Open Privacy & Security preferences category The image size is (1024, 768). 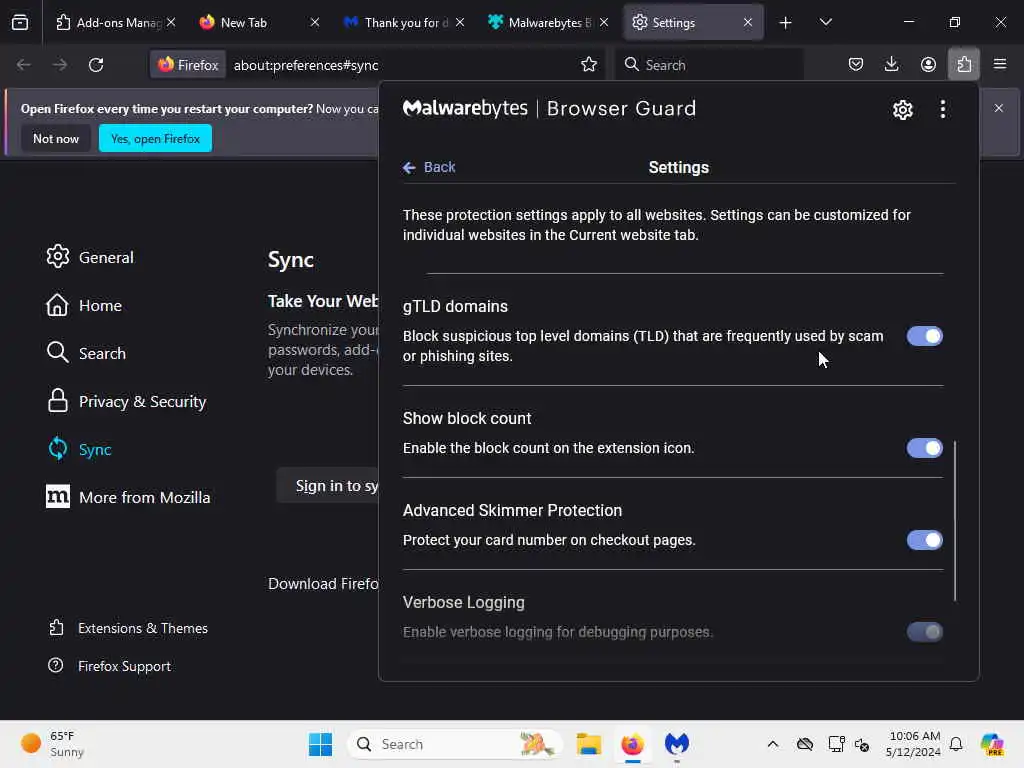point(127,401)
